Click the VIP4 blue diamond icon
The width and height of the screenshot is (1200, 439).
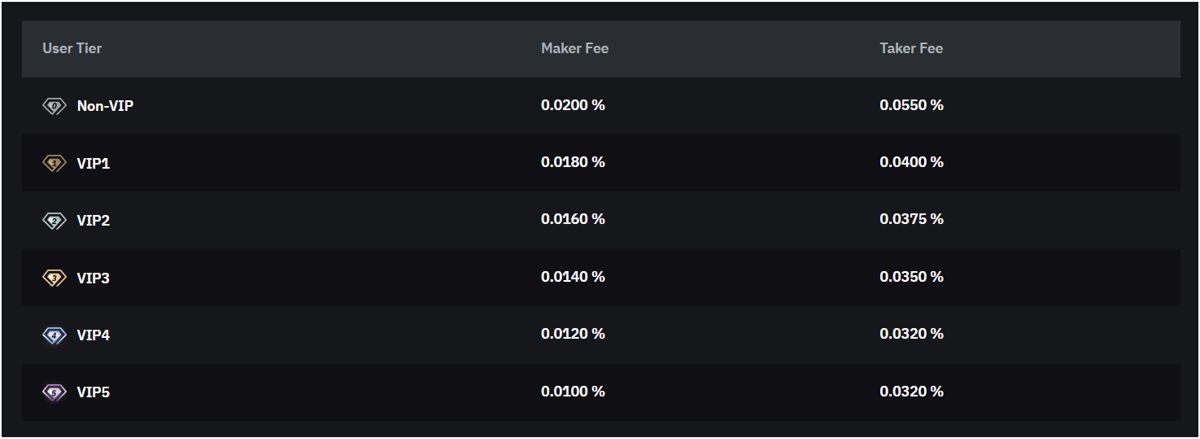[54, 335]
